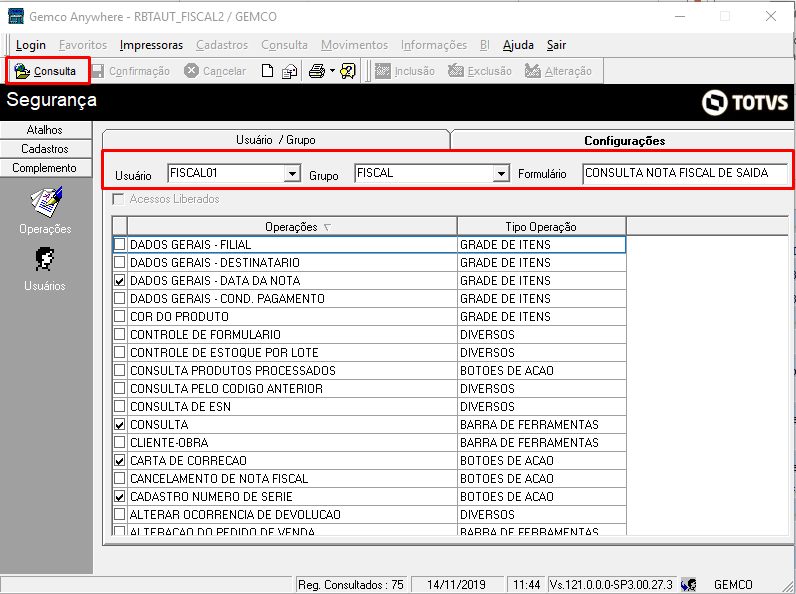This screenshot has width=796, height=594.
Task: Open the Movimentos menu
Action: (x=354, y=45)
